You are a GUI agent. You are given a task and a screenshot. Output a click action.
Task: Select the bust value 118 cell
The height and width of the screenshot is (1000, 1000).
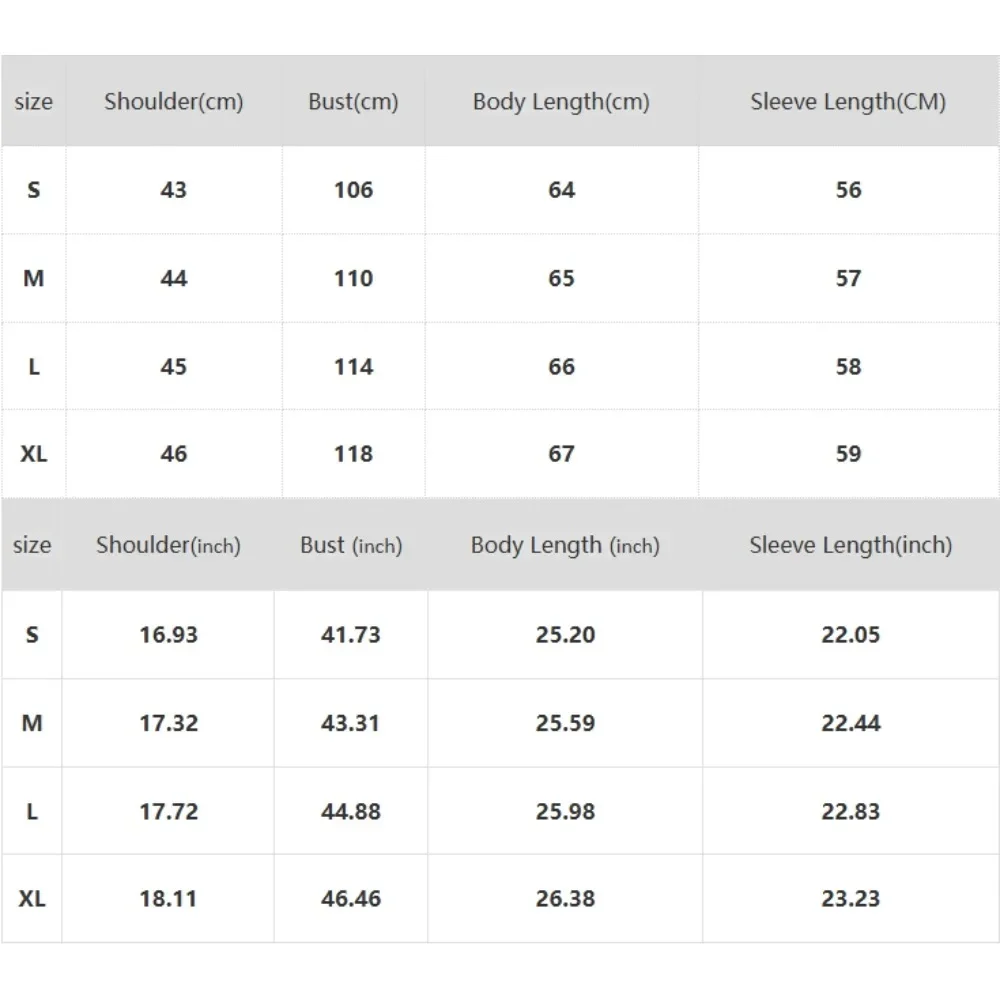pos(353,454)
